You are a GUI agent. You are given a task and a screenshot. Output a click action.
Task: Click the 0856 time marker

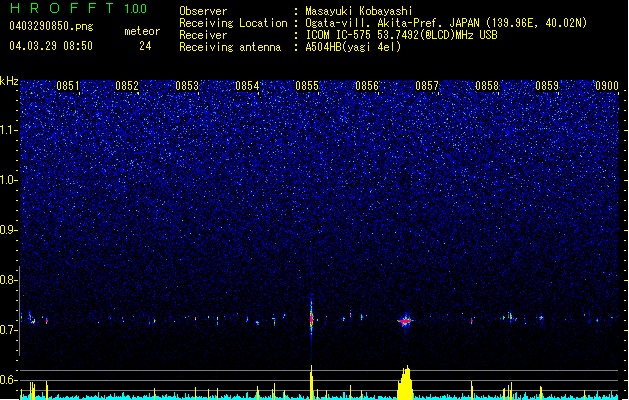[367, 86]
